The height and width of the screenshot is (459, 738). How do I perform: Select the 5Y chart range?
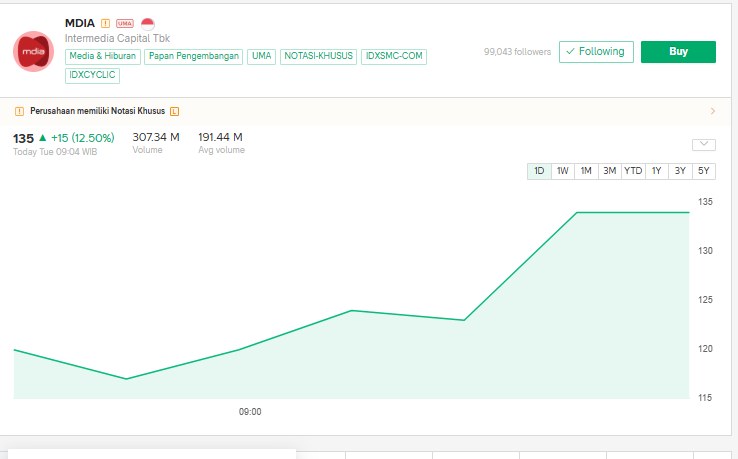click(704, 171)
